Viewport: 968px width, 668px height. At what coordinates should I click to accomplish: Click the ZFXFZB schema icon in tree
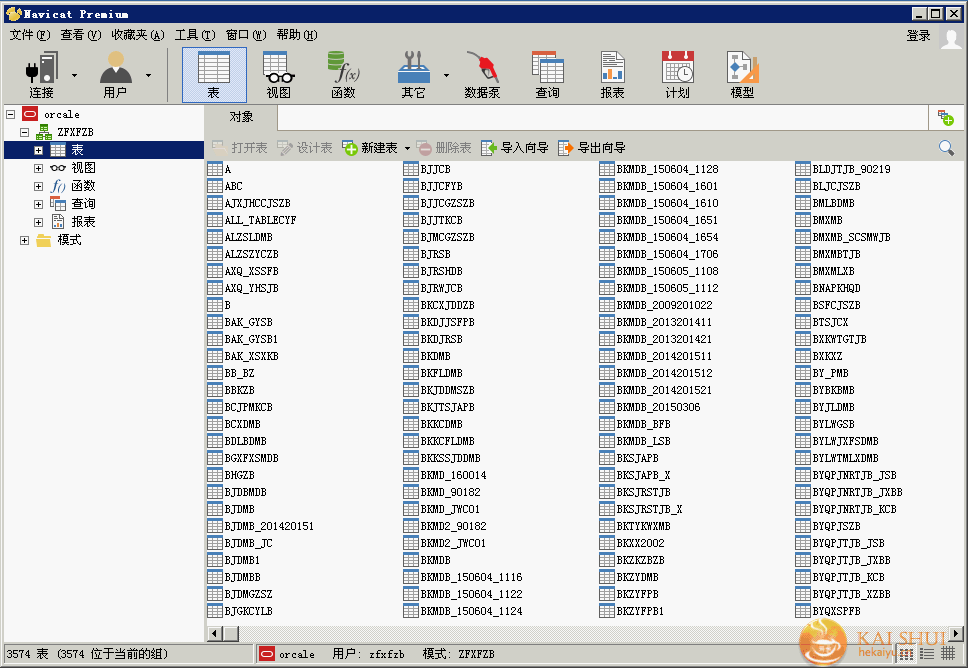coord(43,132)
